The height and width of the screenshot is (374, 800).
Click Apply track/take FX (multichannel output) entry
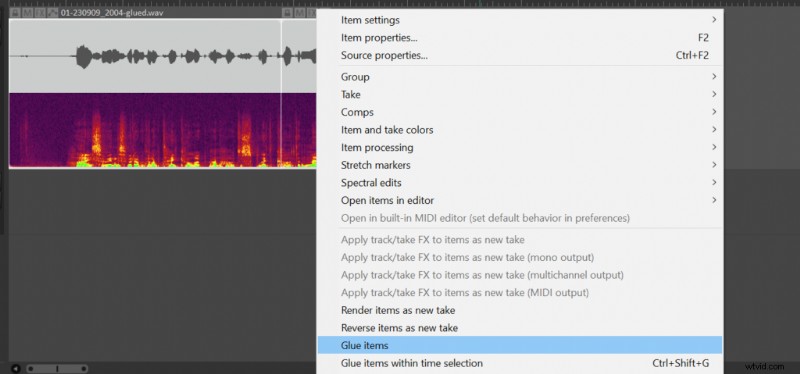(x=519, y=275)
